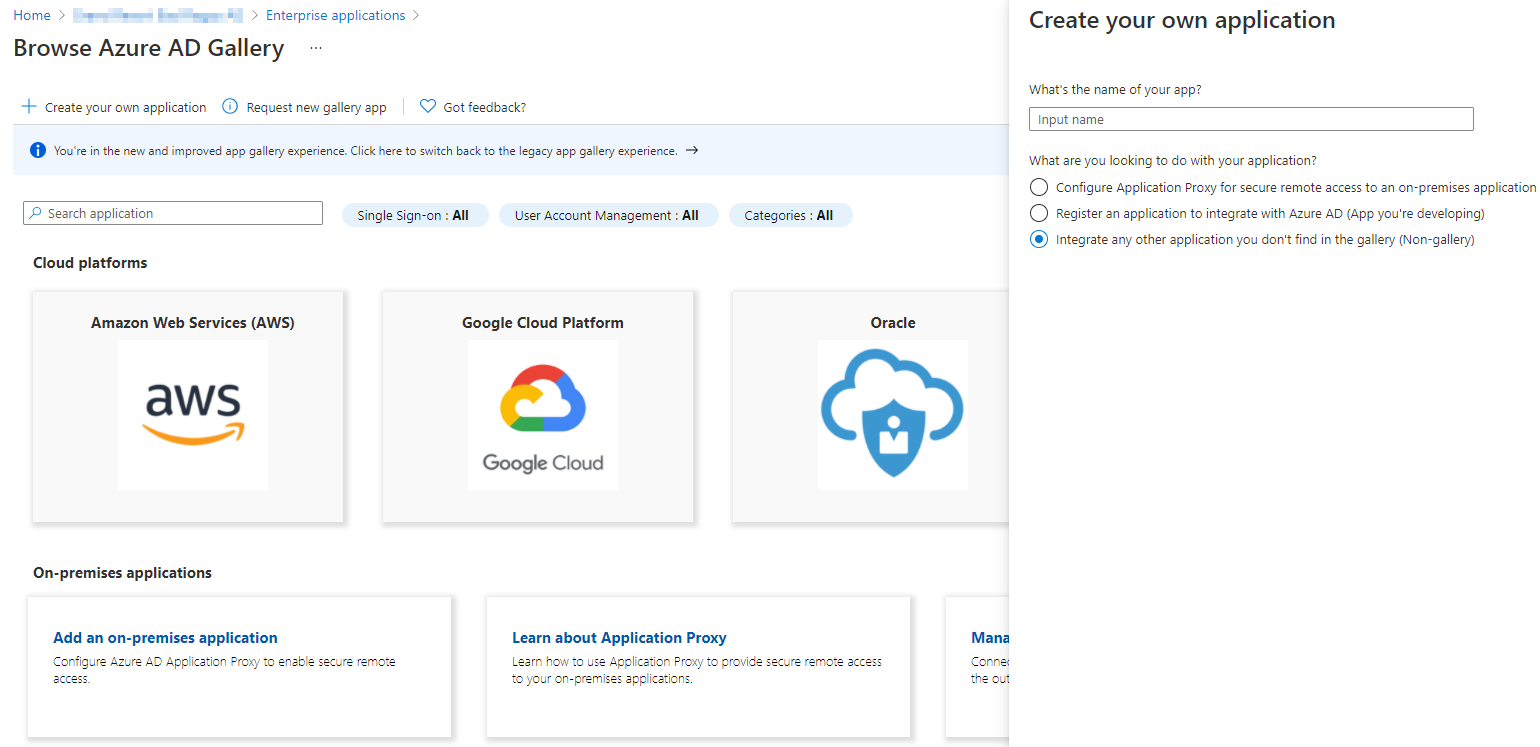
Task: Open Add an on-premises application
Action: point(165,637)
